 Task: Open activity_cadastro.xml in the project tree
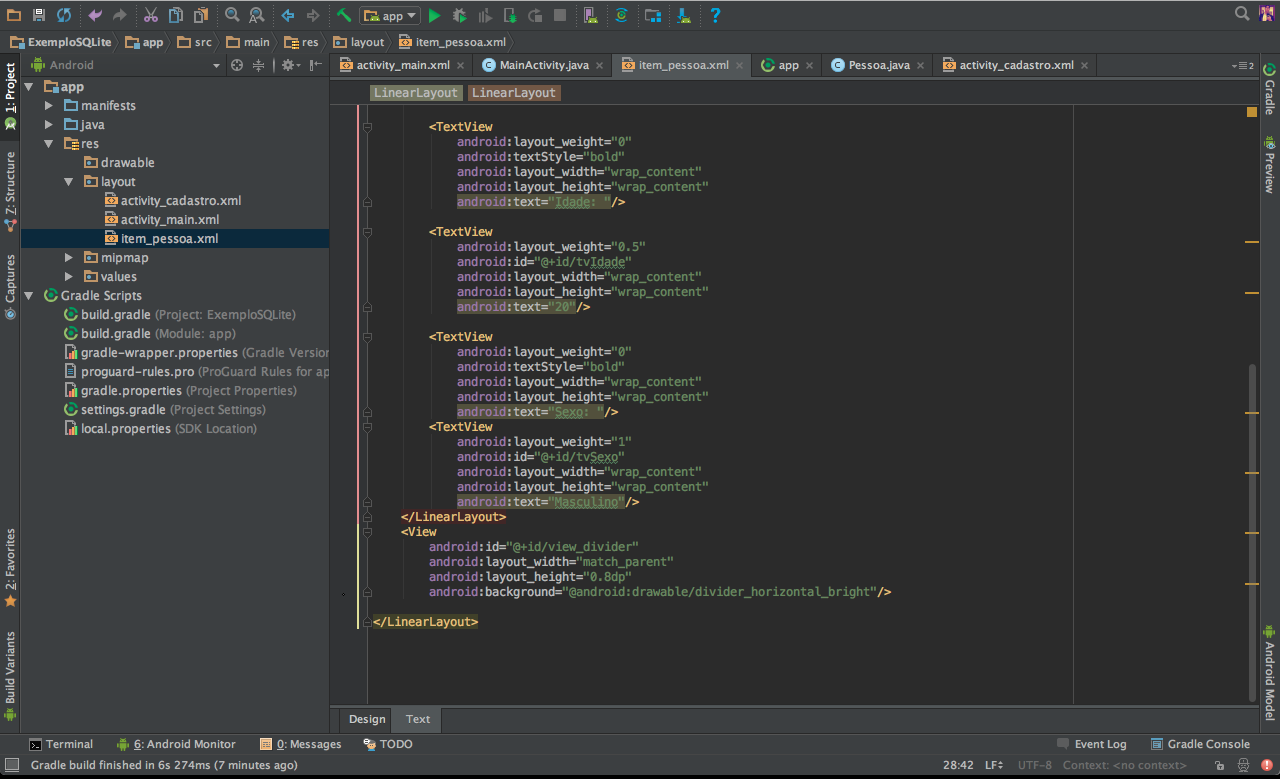point(180,201)
